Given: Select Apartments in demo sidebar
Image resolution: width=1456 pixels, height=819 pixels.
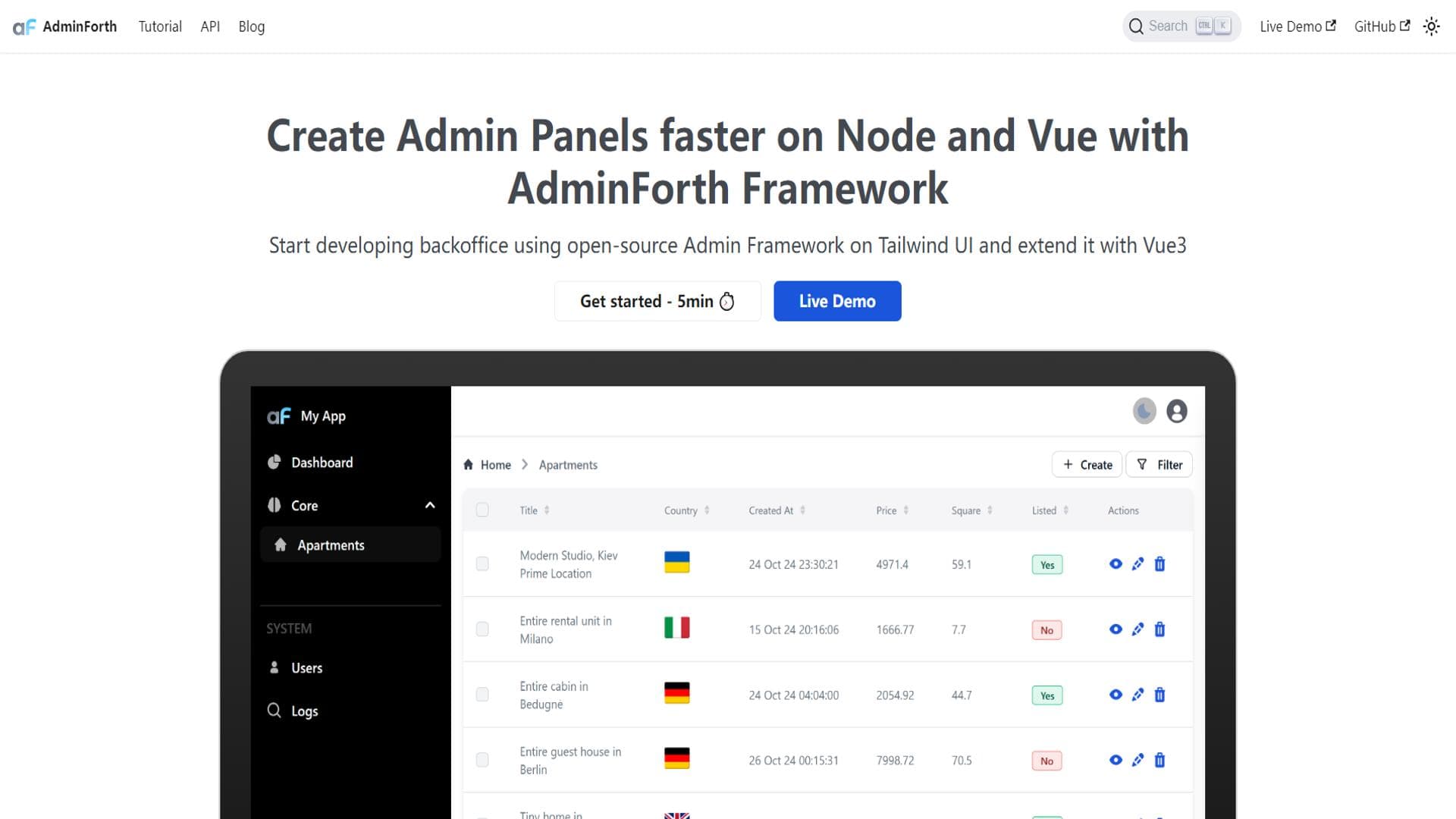Looking at the screenshot, I should tap(350, 545).
